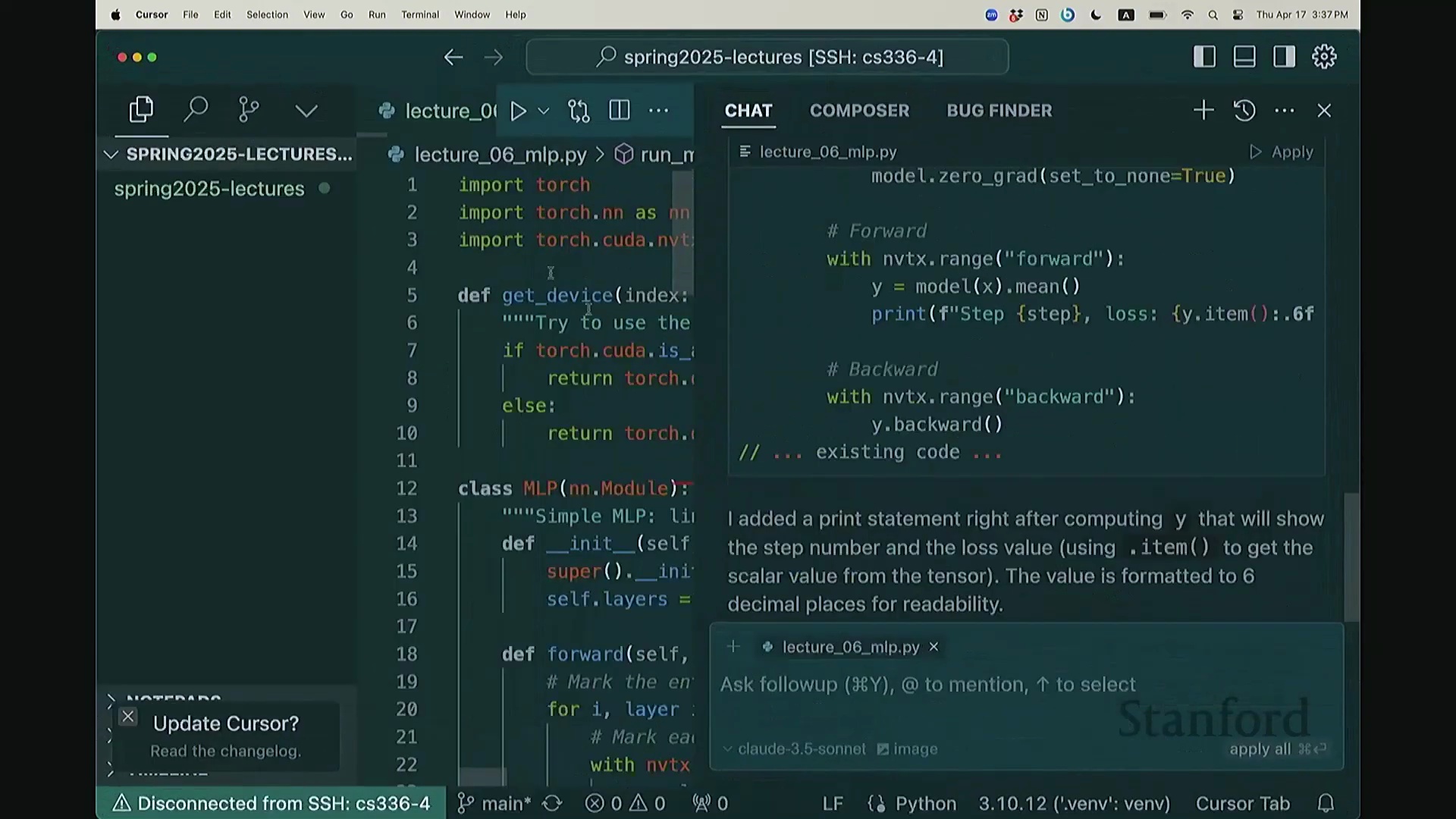Start new chat with plus icon
Image resolution: width=1456 pixels, height=819 pixels.
click(1203, 111)
